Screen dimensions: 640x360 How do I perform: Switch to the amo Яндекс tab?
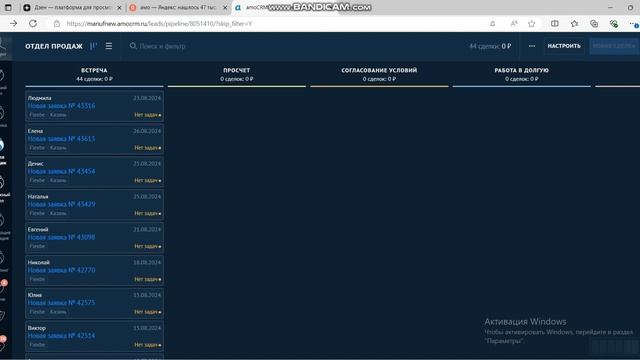[178, 7]
